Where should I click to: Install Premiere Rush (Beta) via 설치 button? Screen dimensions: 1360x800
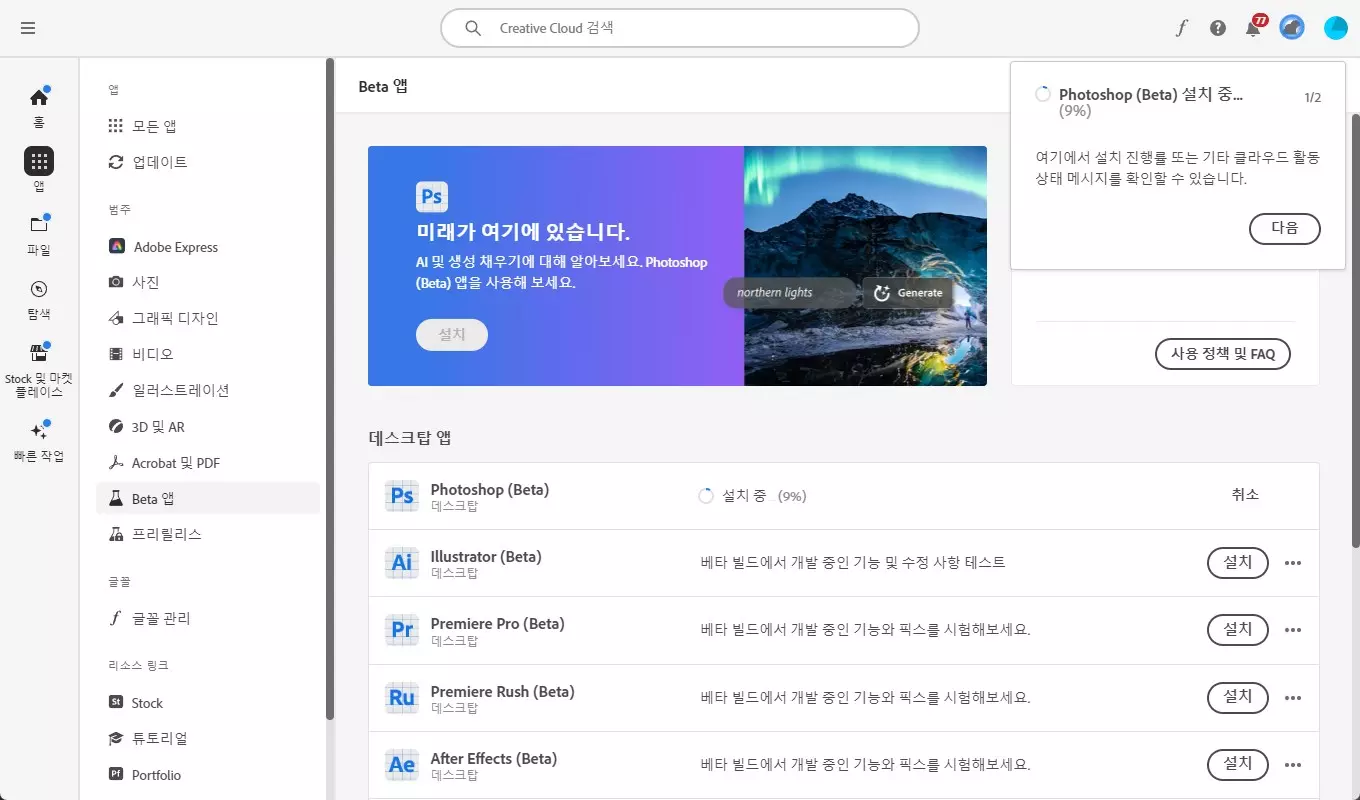click(x=1237, y=697)
